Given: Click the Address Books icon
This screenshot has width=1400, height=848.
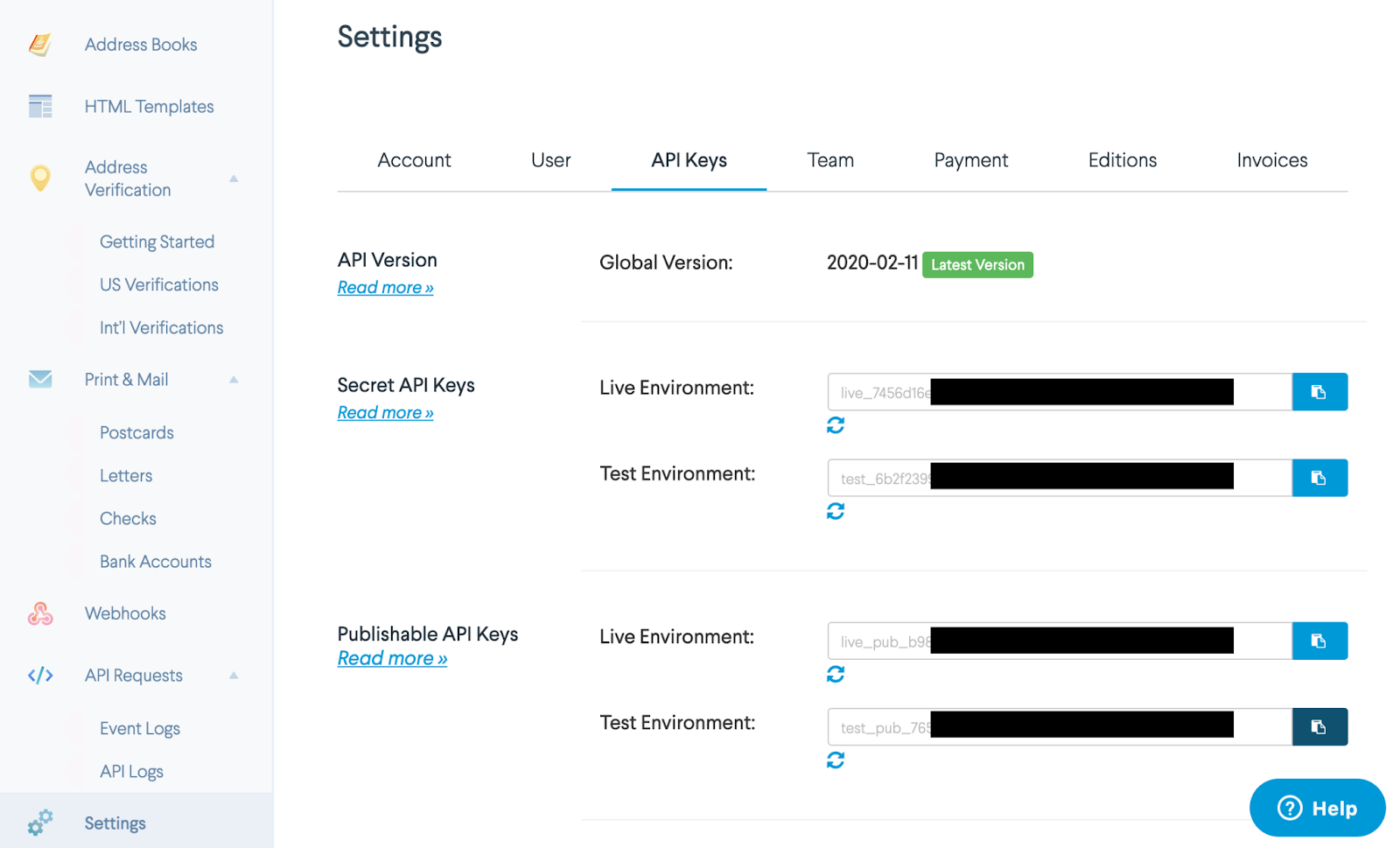Looking at the screenshot, I should click(x=40, y=45).
